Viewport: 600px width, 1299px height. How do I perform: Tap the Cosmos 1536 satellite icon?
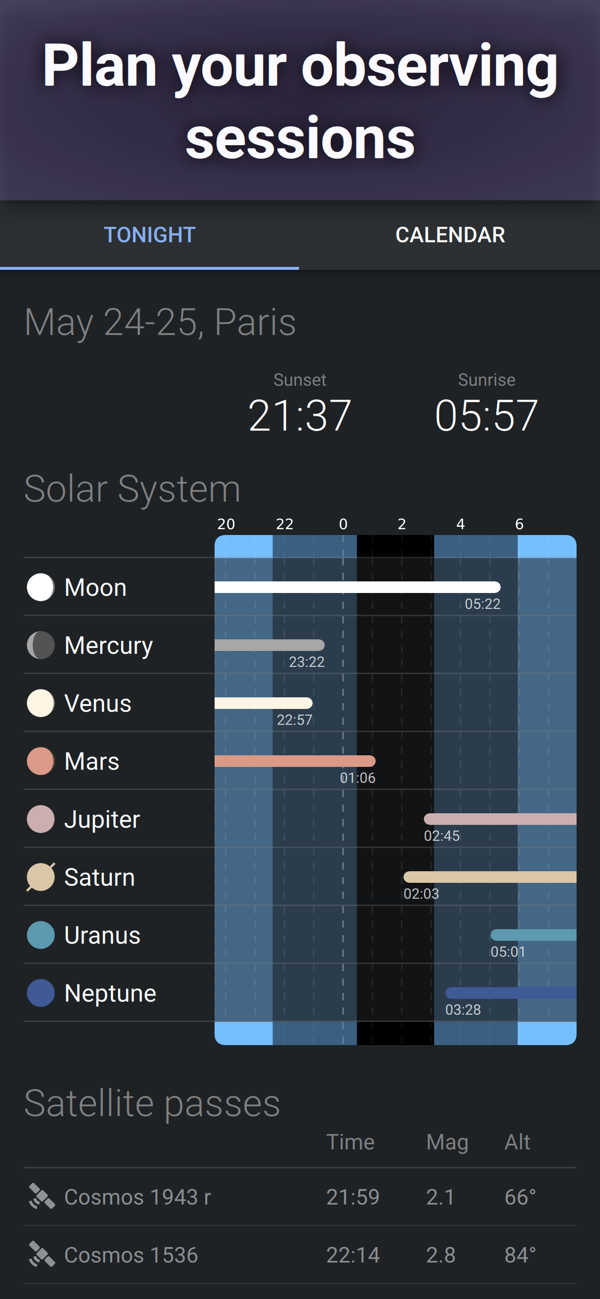tap(41, 1255)
